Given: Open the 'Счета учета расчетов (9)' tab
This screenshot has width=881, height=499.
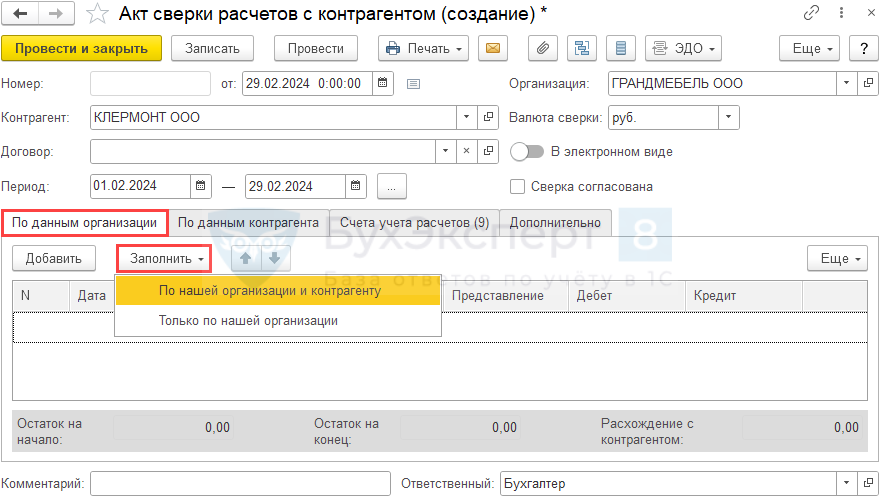Looking at the screenshot, I should coord(414,222).
